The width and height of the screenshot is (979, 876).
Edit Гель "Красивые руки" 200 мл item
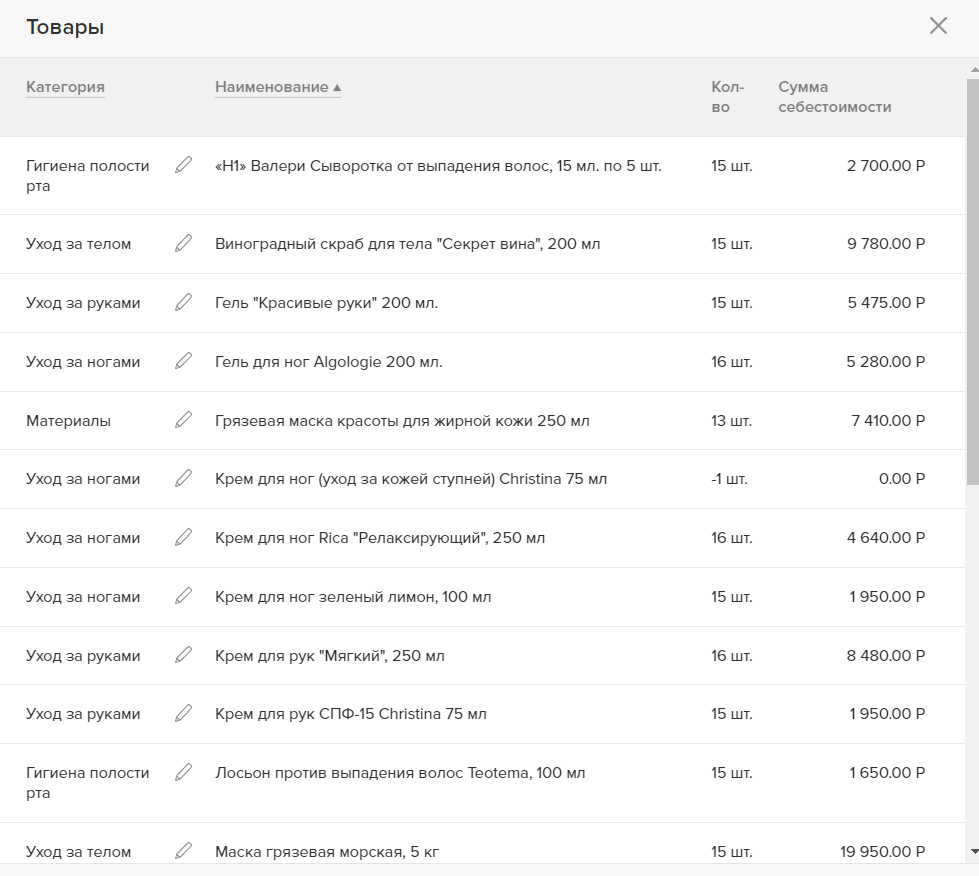click(x=184, y=302)
